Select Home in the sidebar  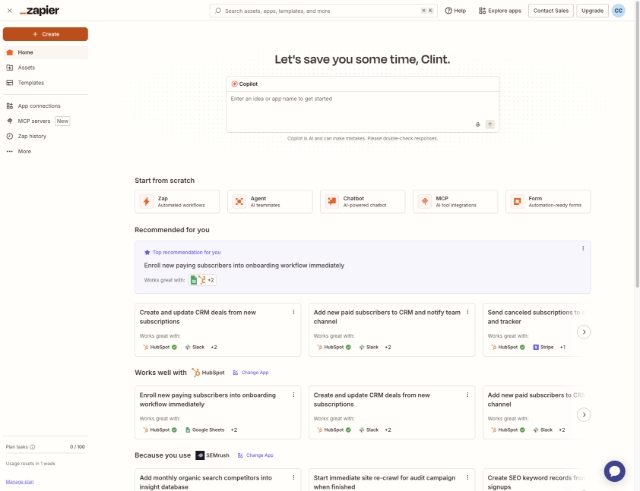45,52
